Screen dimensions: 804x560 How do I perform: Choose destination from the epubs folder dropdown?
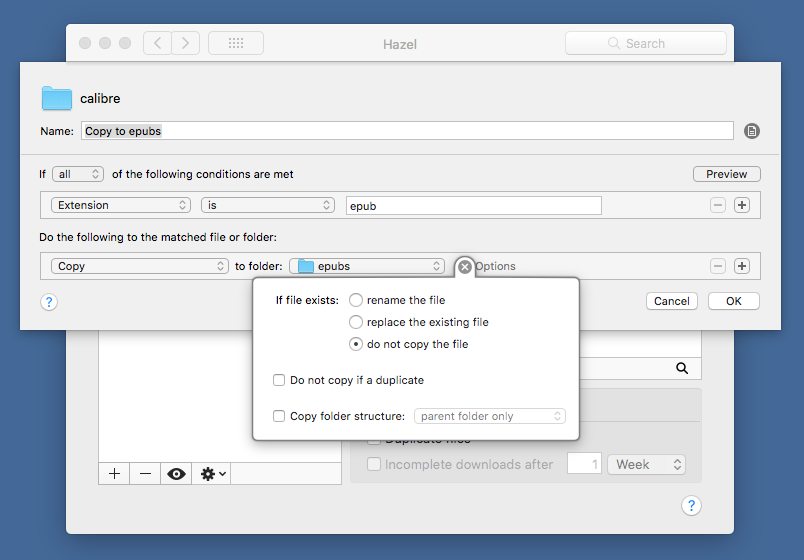[368, 266]
